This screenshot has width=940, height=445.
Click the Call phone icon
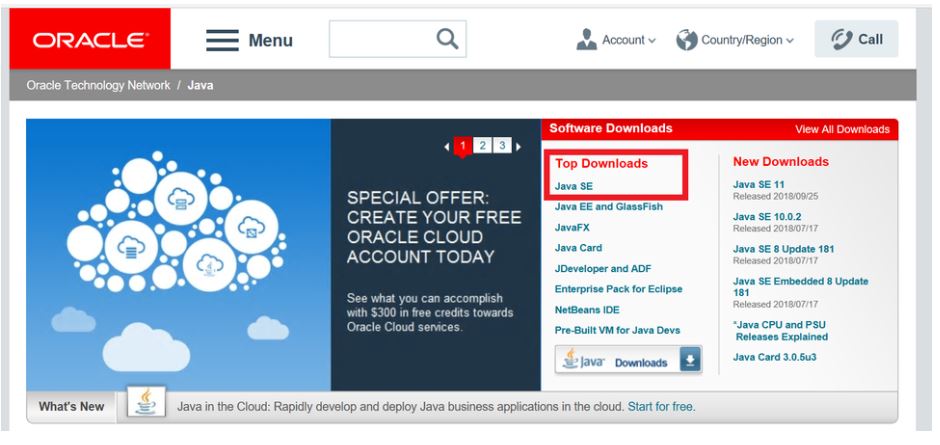coord(842,40)
